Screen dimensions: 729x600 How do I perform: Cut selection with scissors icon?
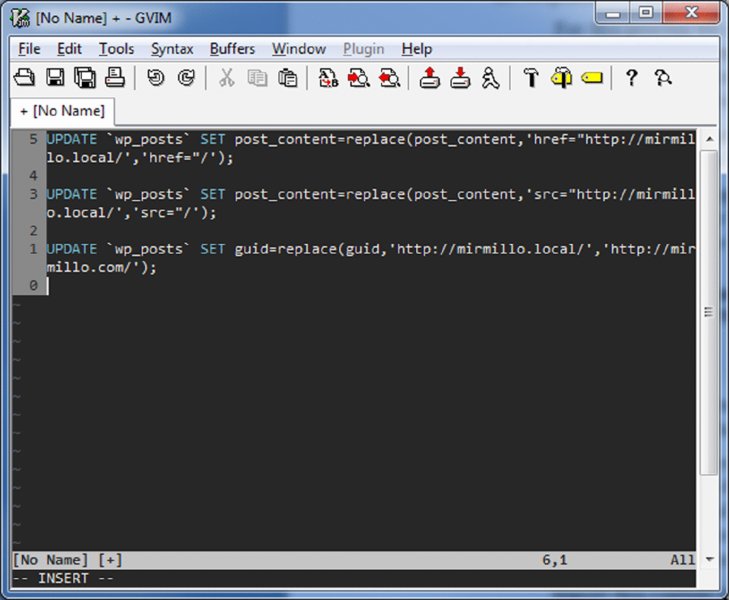pyautogui.click(x=227, y=78)
